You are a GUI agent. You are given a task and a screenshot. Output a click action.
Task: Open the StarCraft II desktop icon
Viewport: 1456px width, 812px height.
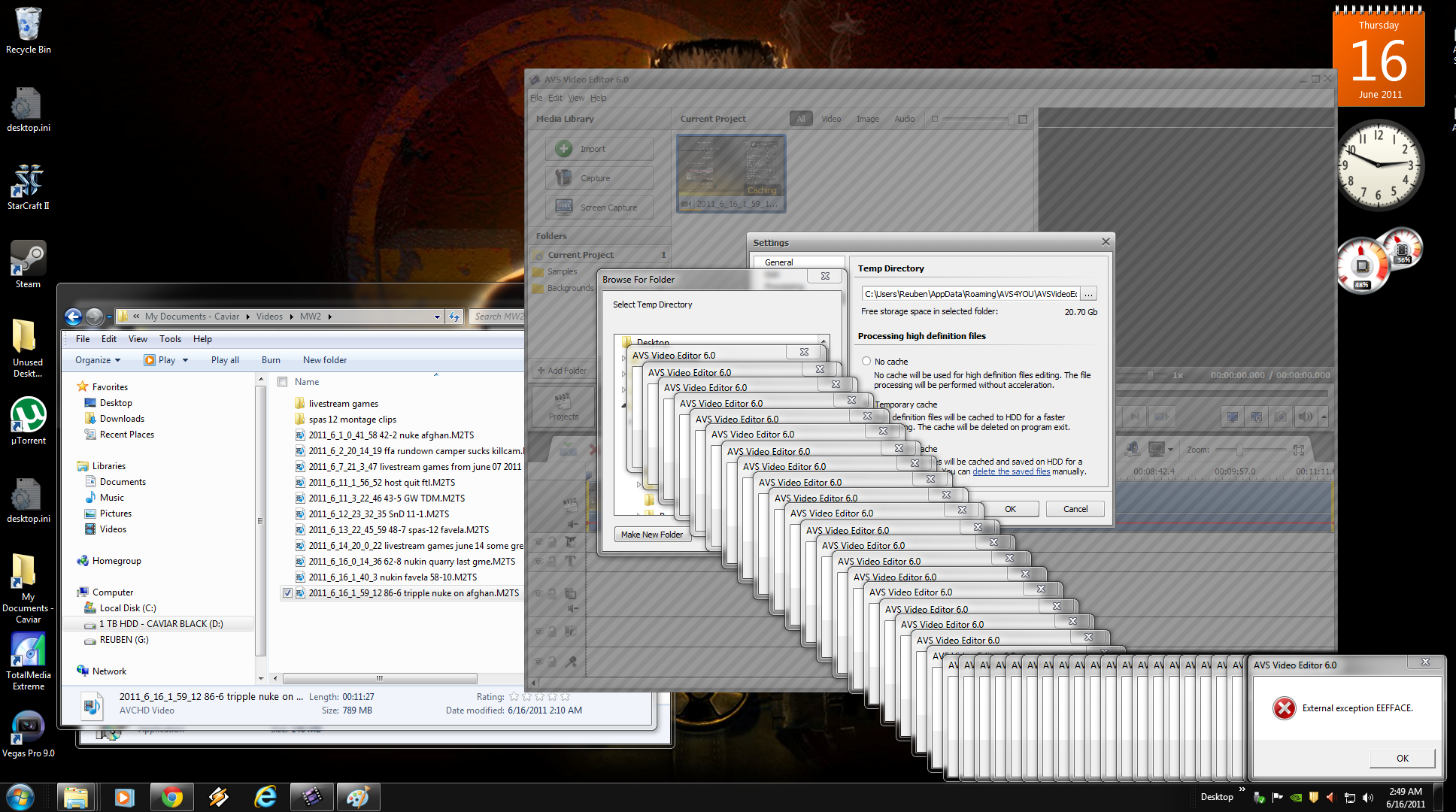(28, 182)
